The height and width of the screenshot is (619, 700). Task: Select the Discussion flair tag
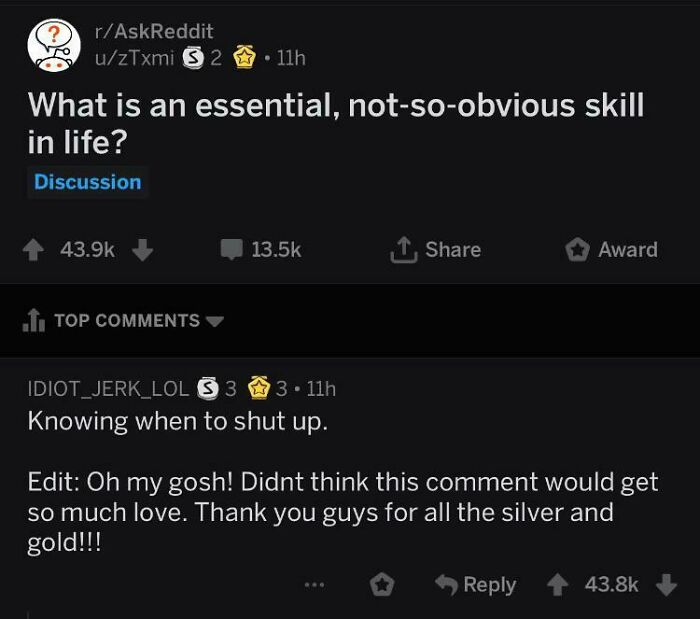click(88, 182)
